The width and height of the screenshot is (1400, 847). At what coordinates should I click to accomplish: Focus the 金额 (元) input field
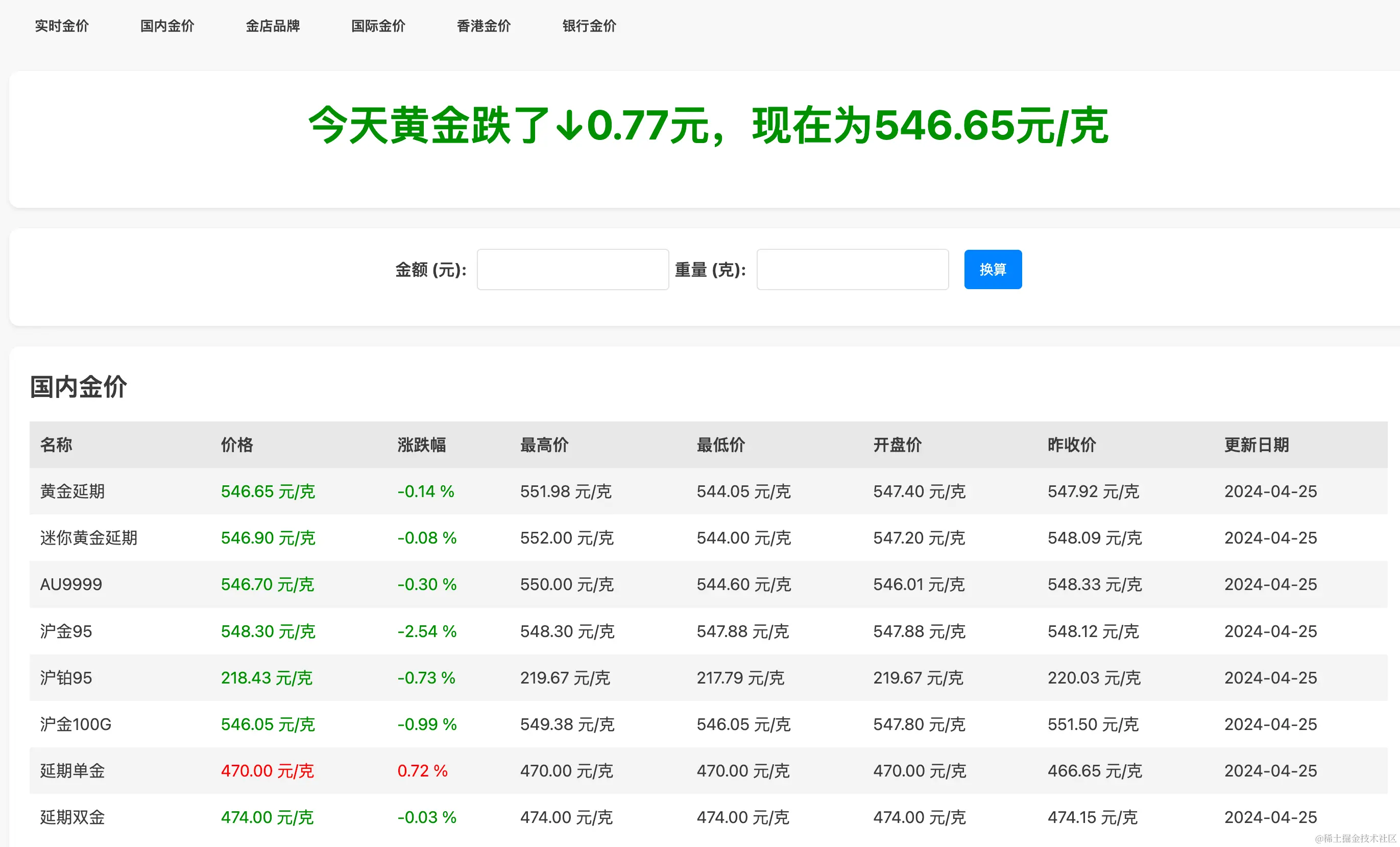[572, 269]
